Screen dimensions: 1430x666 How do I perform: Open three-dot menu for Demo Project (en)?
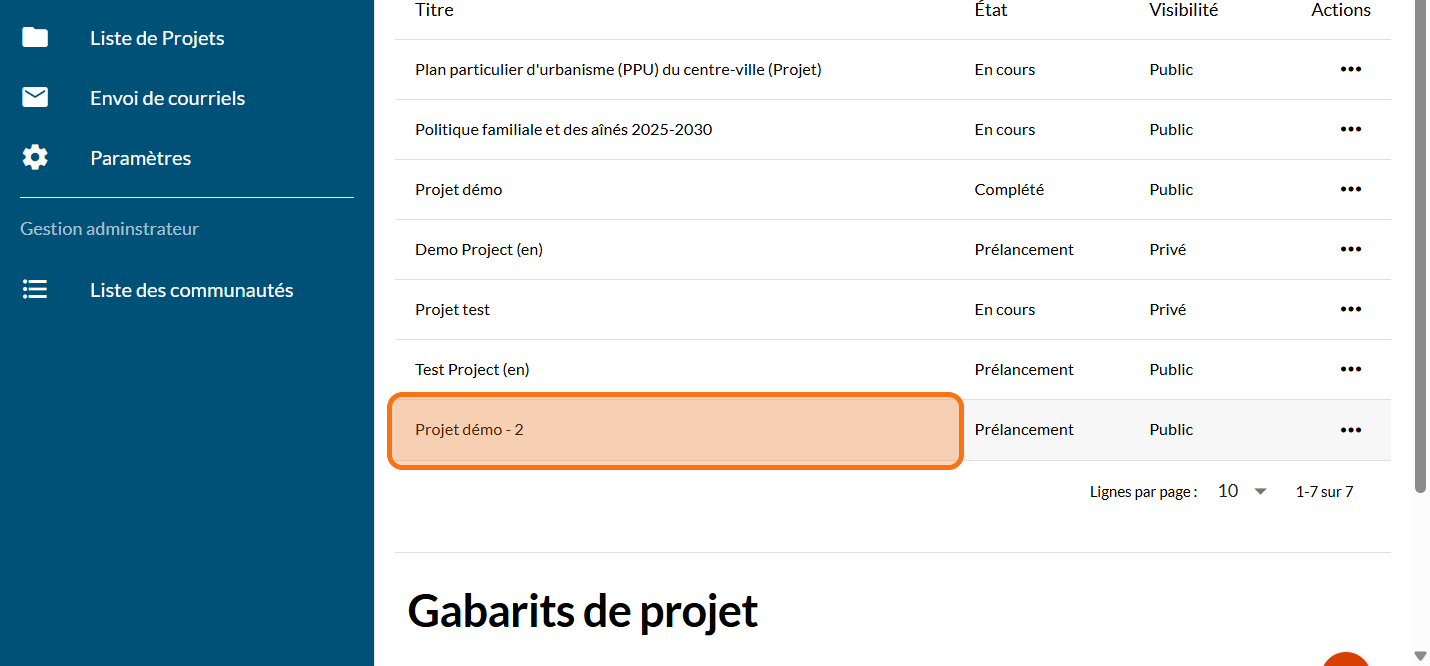(1350, 250)
